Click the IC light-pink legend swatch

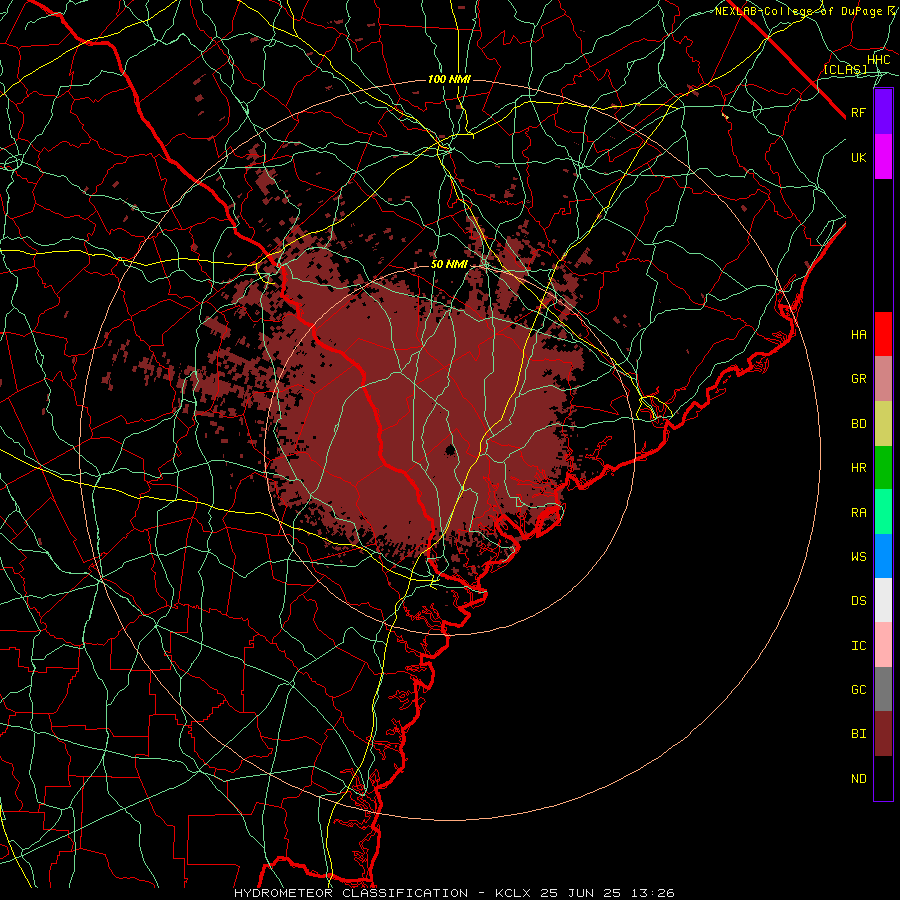pyautogui.click(x=883, y=645)
